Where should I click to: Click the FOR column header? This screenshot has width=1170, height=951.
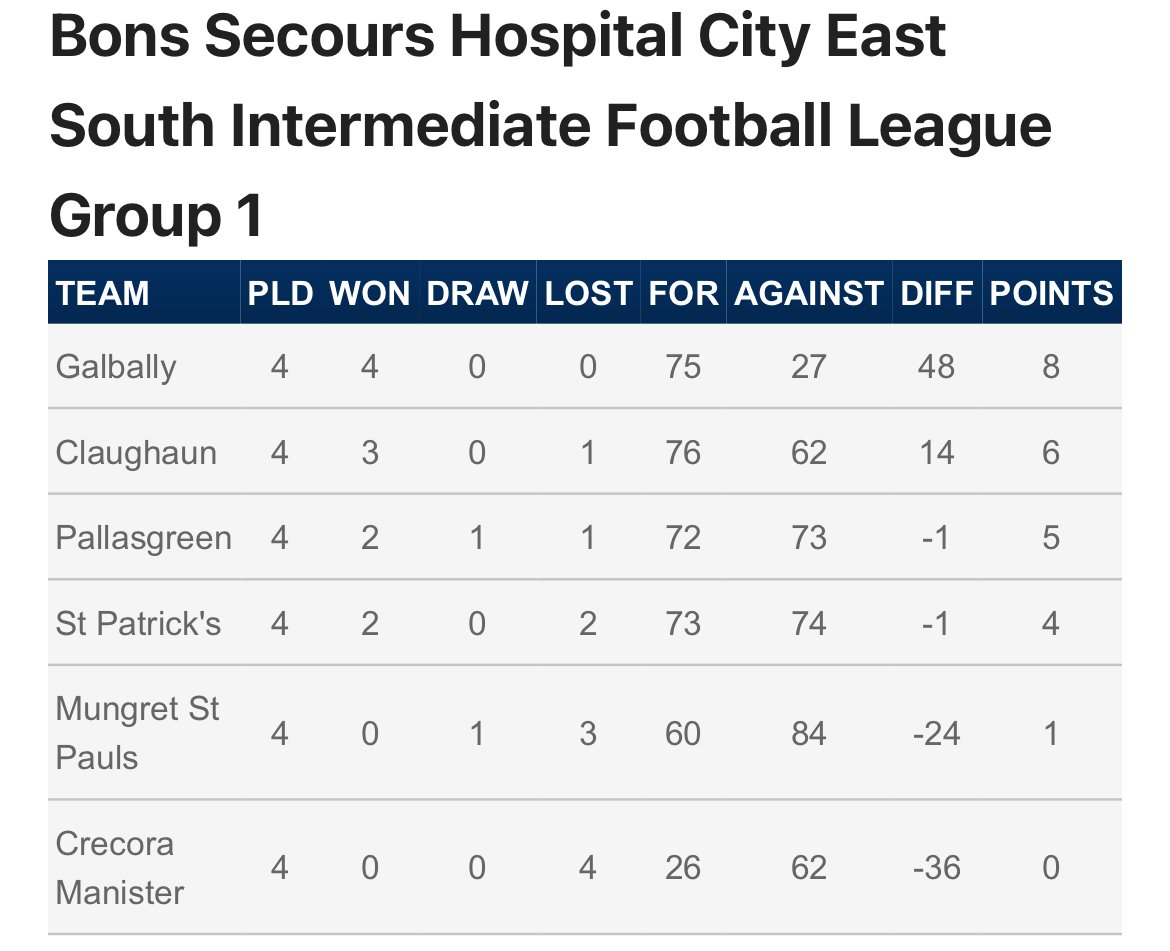683,293
